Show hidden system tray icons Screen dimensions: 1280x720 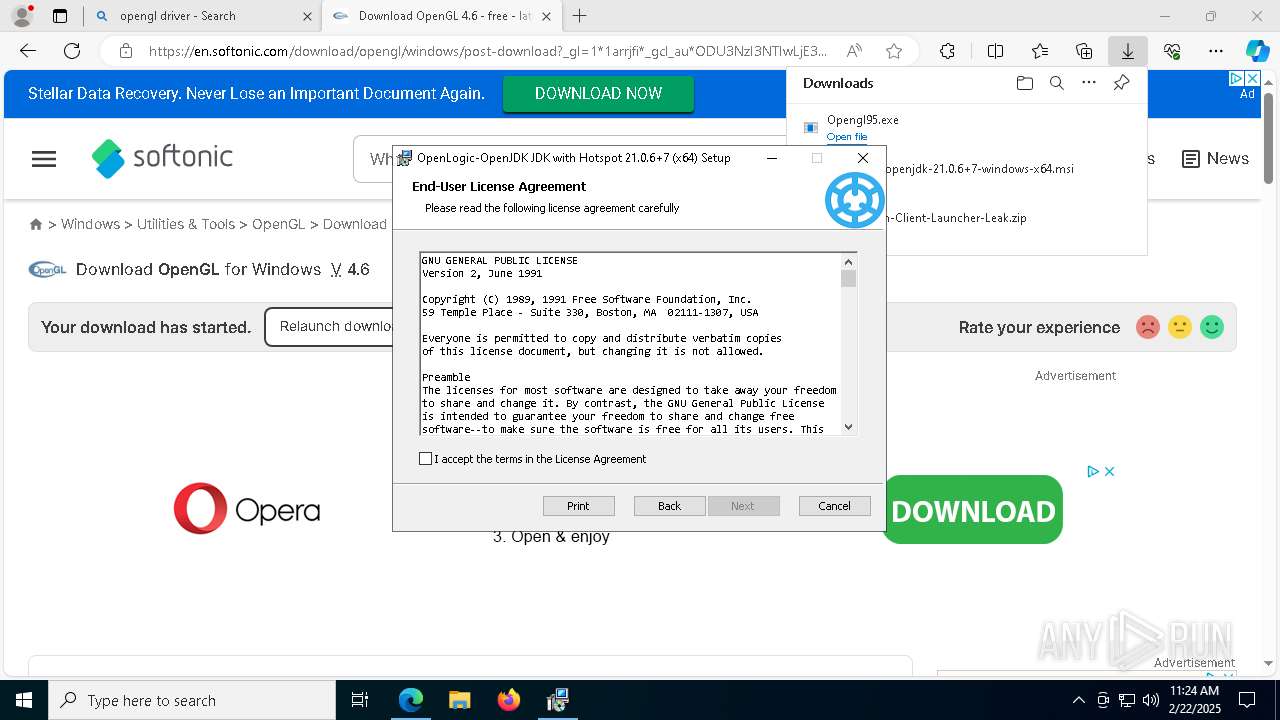[x=1078, y=700]
